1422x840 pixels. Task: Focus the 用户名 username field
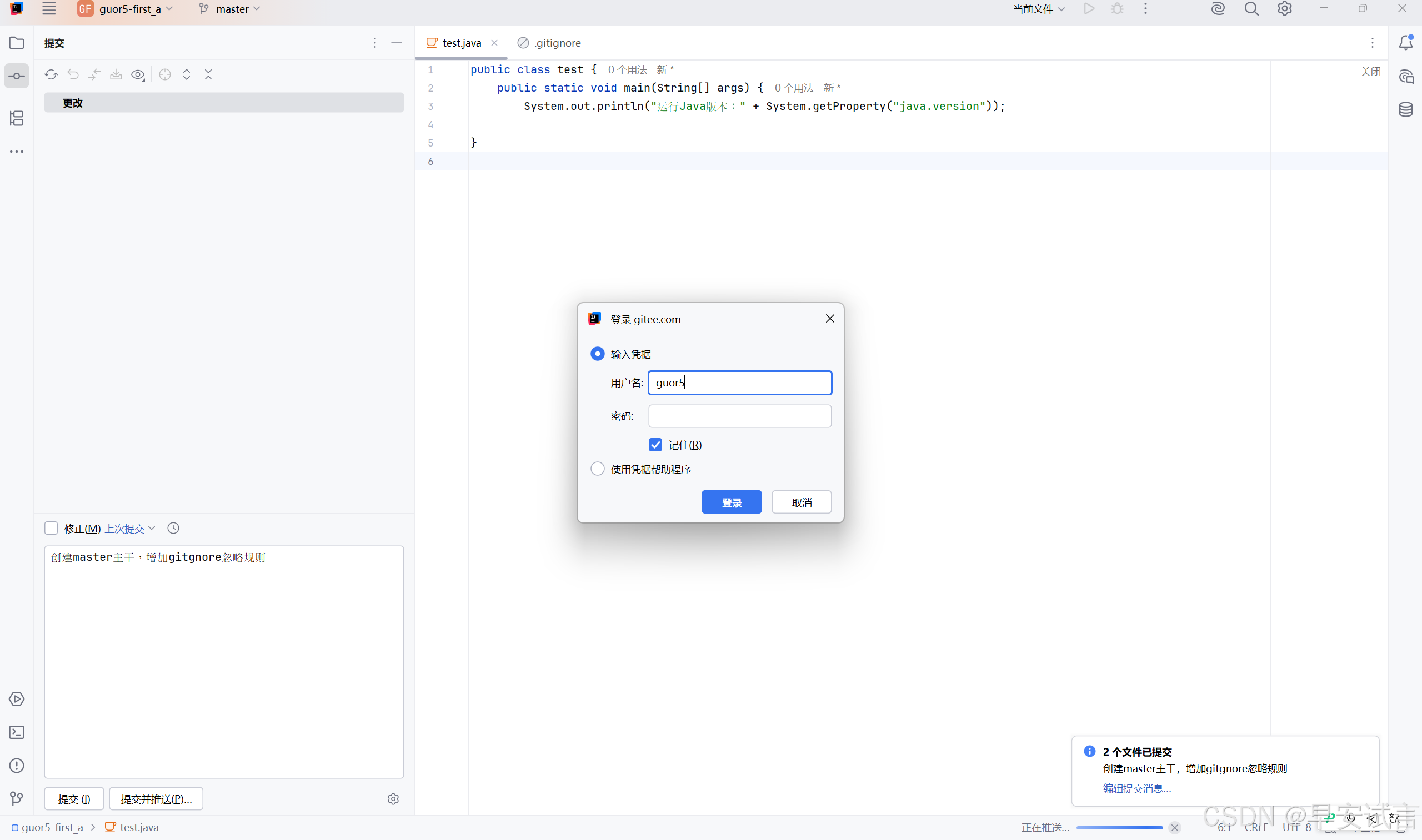(x=739, y=383)
